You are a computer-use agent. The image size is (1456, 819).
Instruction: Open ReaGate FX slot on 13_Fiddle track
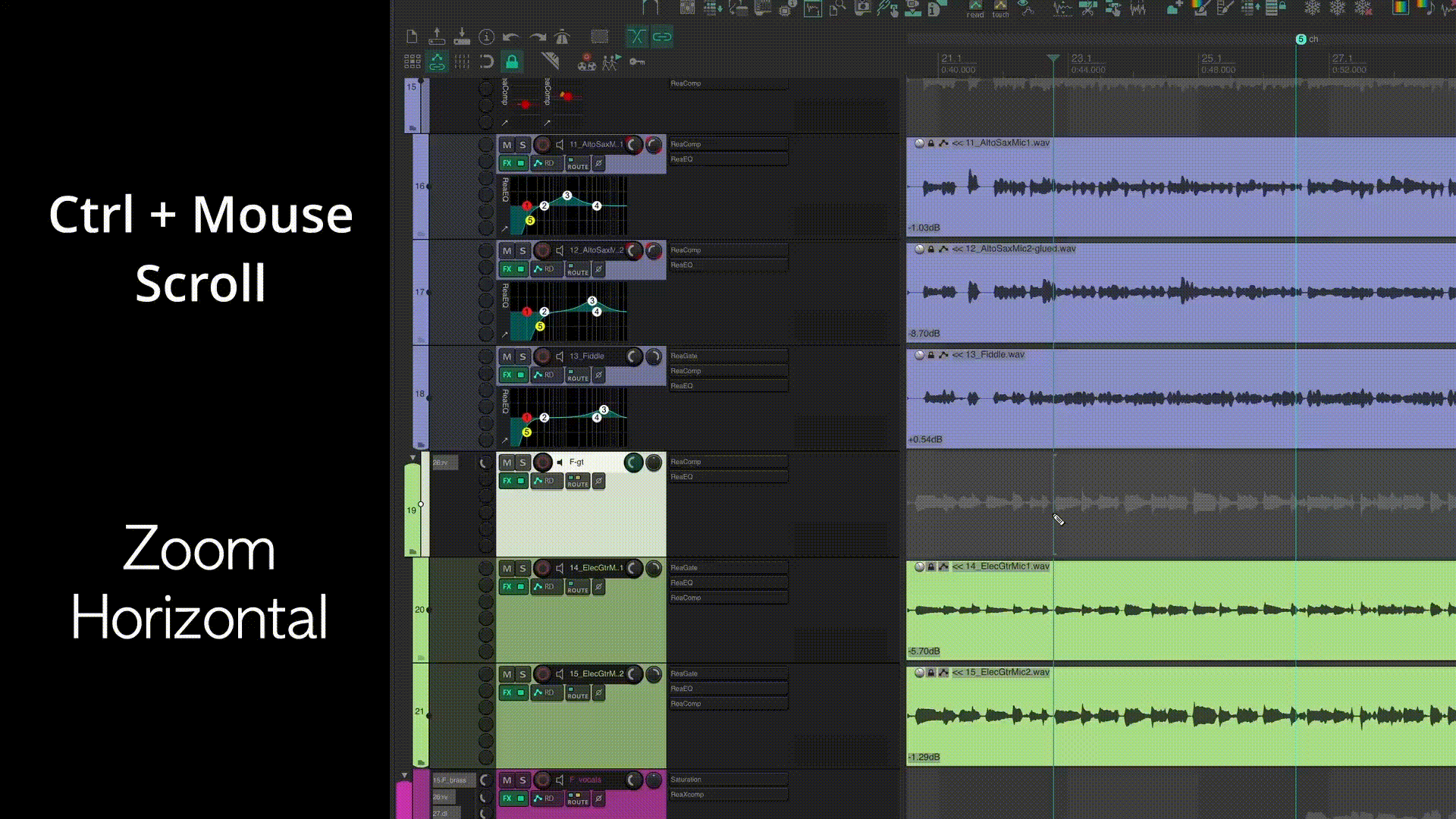tap(726, 356)
